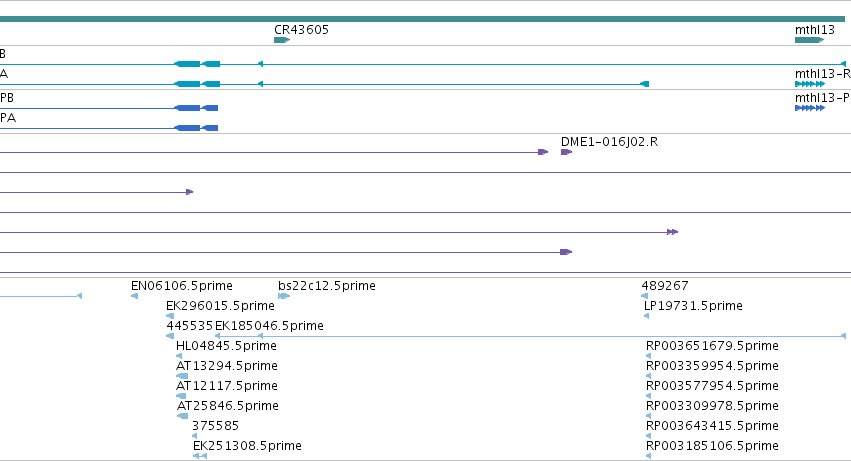Click the LP19731.5prime label
Screen dimensions: 851x461
(693, 306)
